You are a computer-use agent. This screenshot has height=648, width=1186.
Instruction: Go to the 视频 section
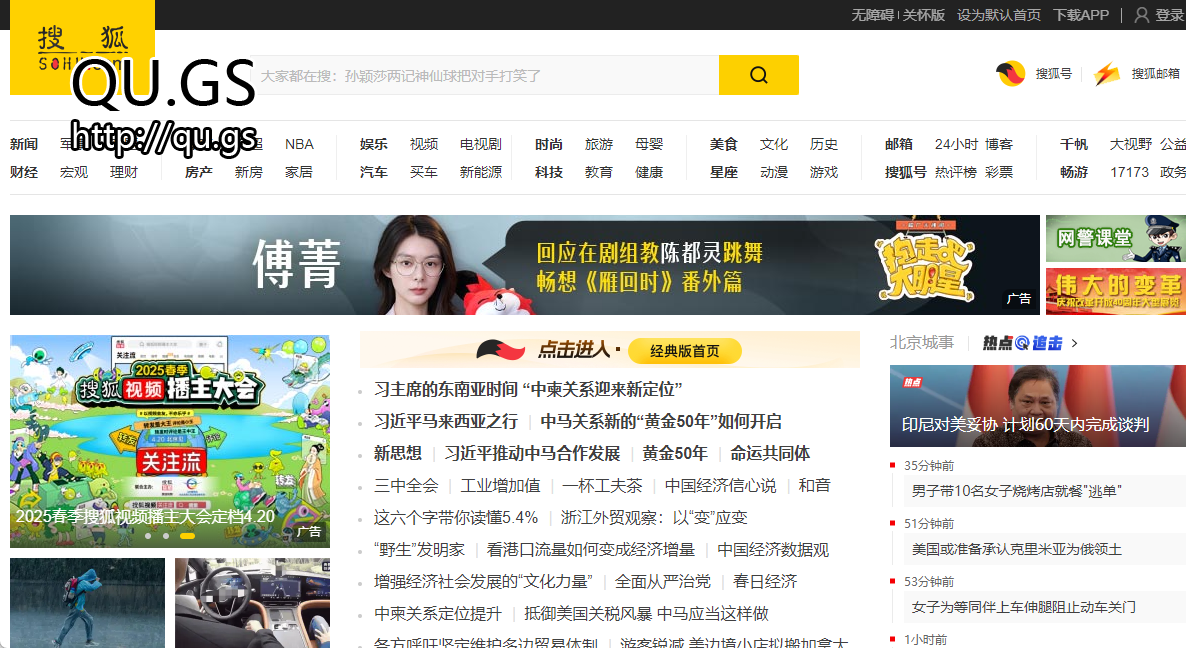pos(424,144)
